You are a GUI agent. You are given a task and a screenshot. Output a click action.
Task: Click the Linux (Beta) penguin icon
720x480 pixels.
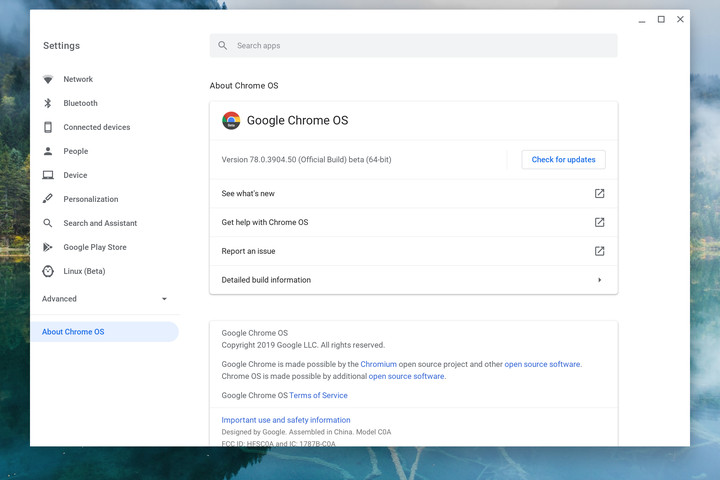click(48, 271)
